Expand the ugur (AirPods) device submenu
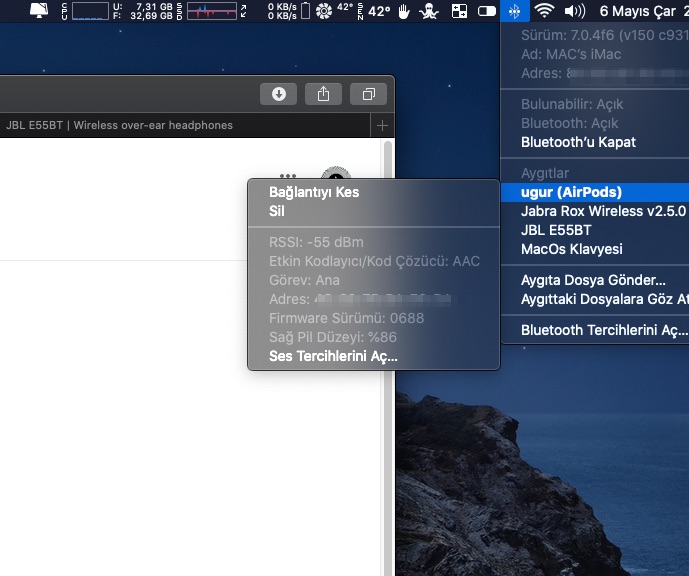689x576 pixels. [x=571, y=192]
